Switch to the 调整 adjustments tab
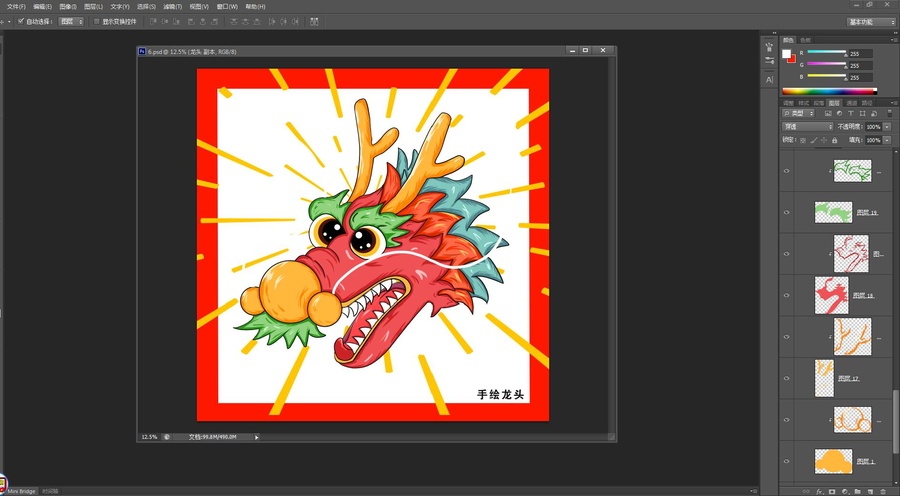The height and width of the screenshot is (496, 900). (x=788, y=103)
